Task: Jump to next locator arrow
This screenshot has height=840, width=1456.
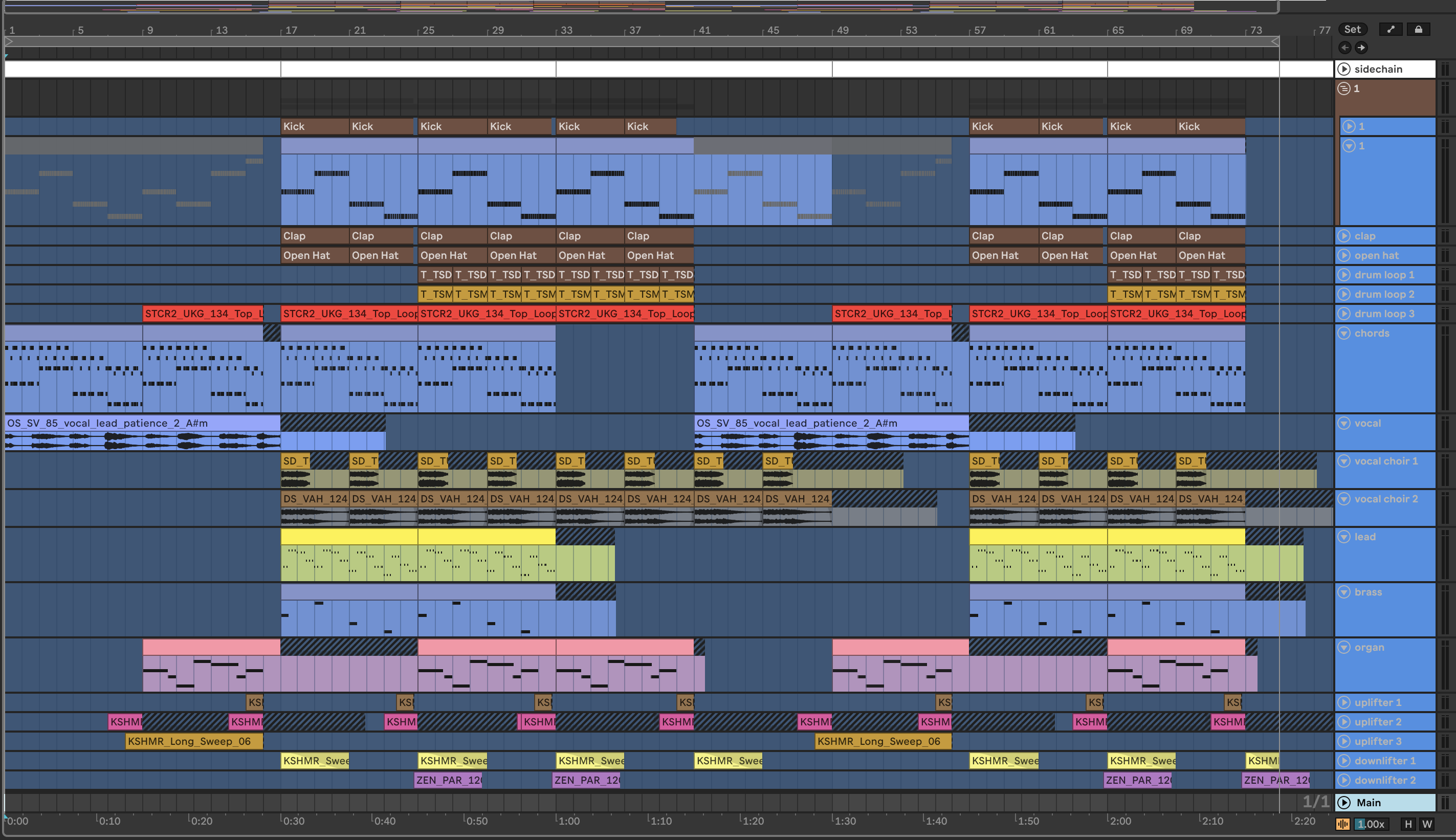Action: 1361,48
